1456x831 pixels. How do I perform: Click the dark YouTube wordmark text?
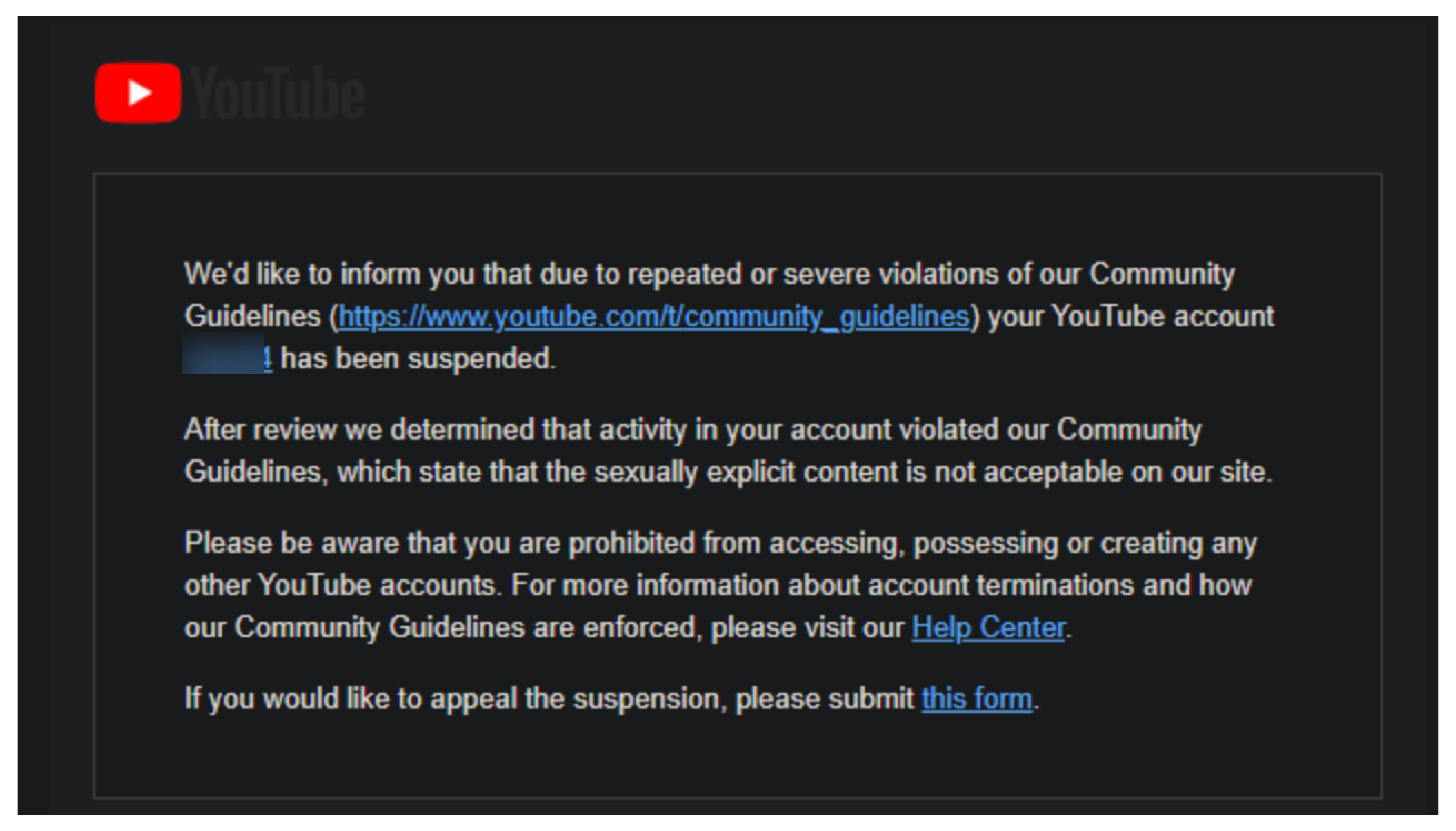coord(277,93)
